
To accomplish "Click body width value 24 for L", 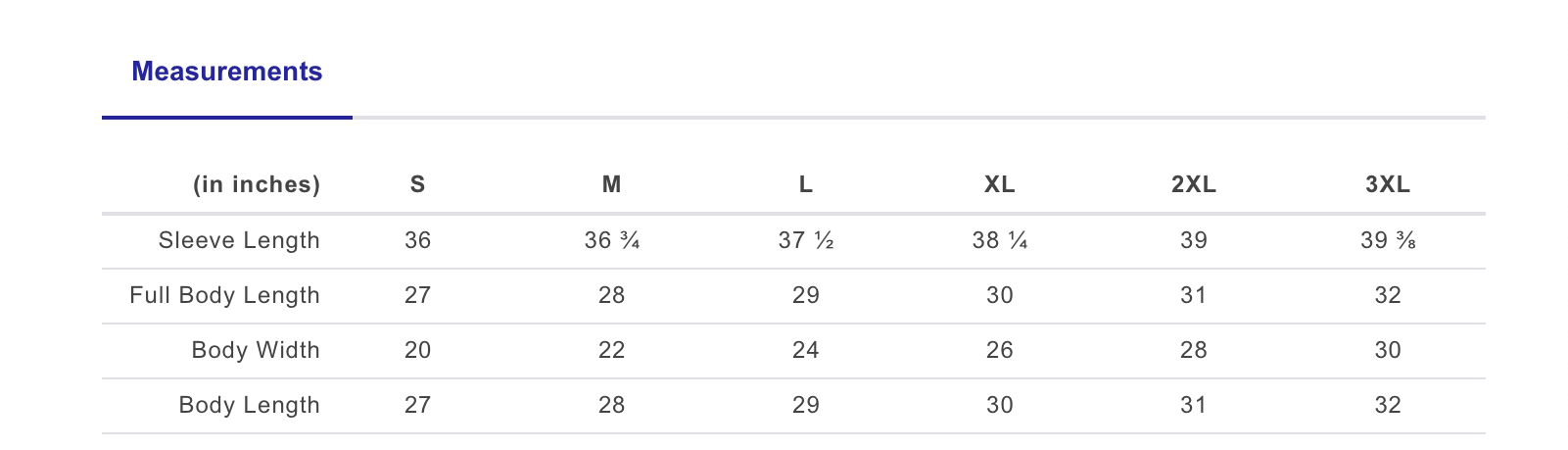I will pos(805,350).
